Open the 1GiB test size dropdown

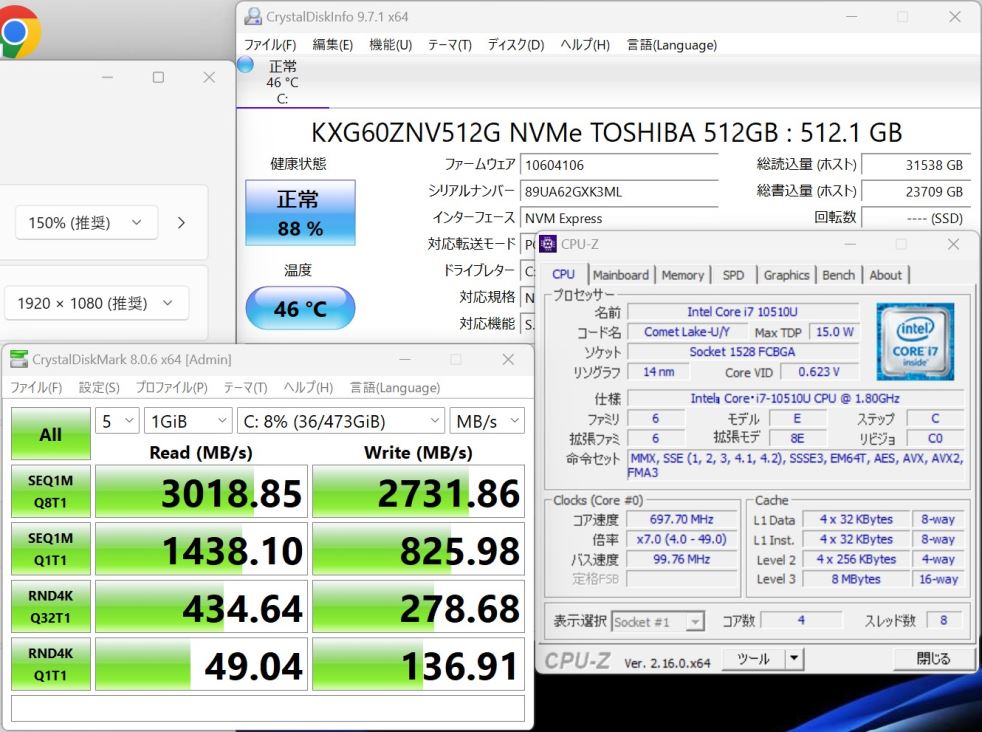[x=188, y=421]
